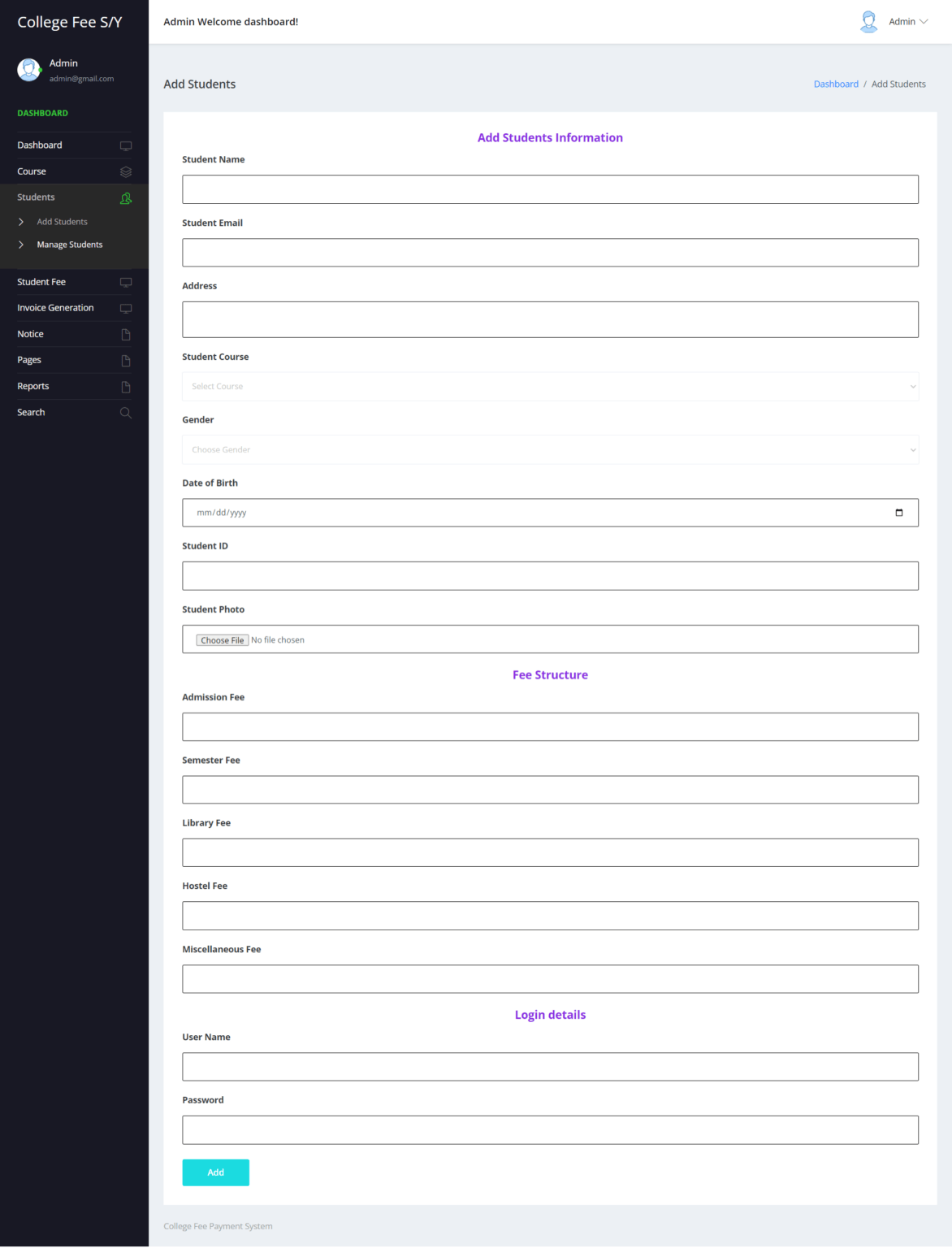This screenshot has width=952, height=1248.
Task: Open the date picker calendar icon
Action: click(x=899, y=513)
